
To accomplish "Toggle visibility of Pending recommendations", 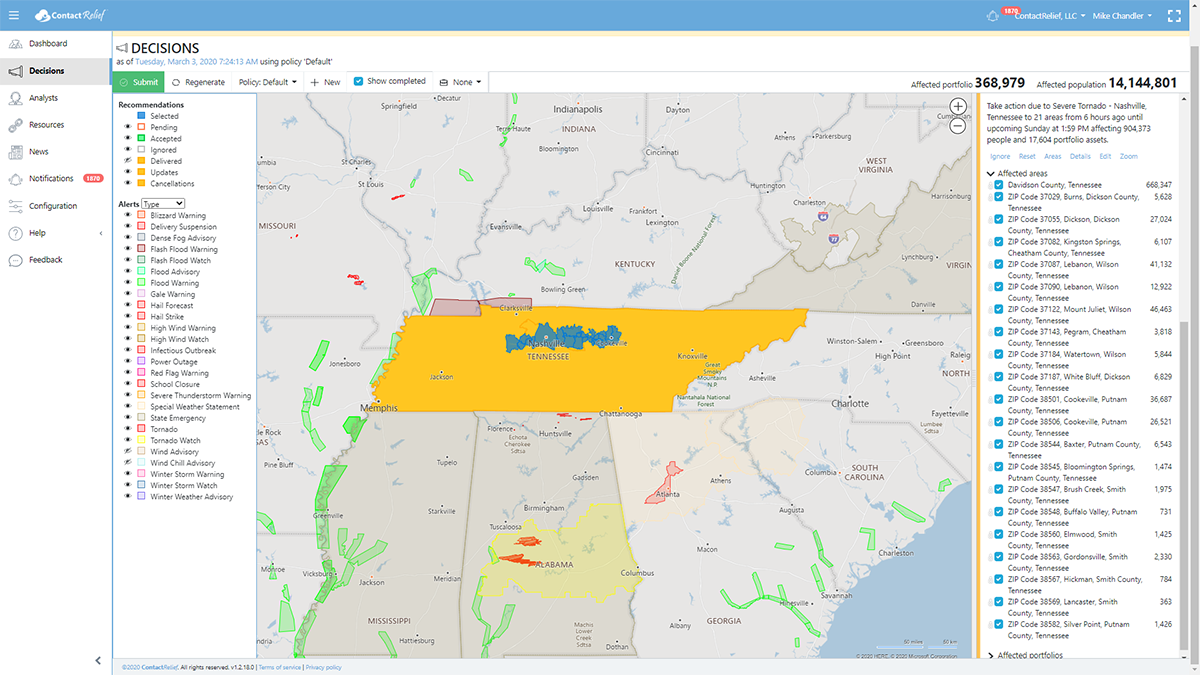I will point(128,128).
